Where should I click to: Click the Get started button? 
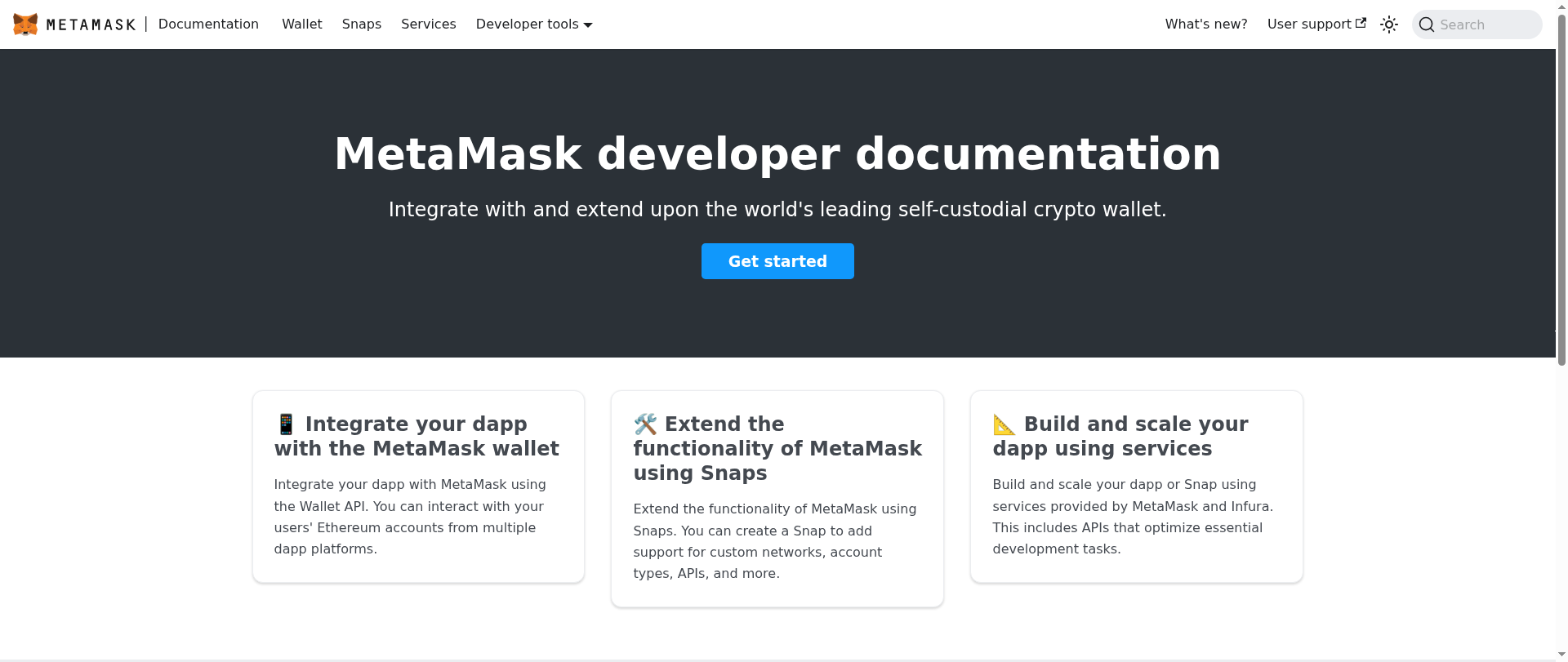(777, 261)
